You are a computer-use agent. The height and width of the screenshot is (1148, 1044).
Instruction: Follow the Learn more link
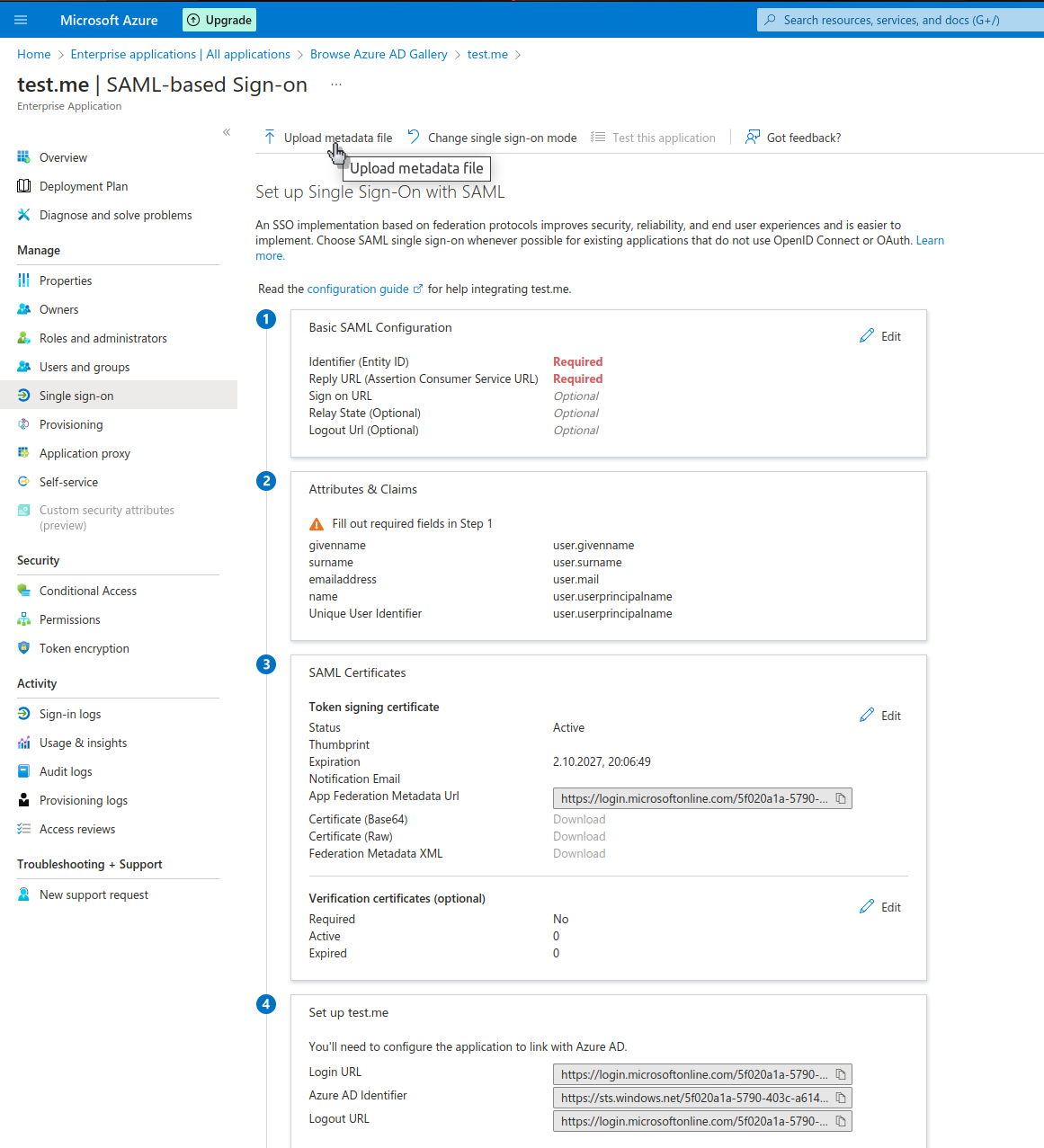tap(930, 240)
